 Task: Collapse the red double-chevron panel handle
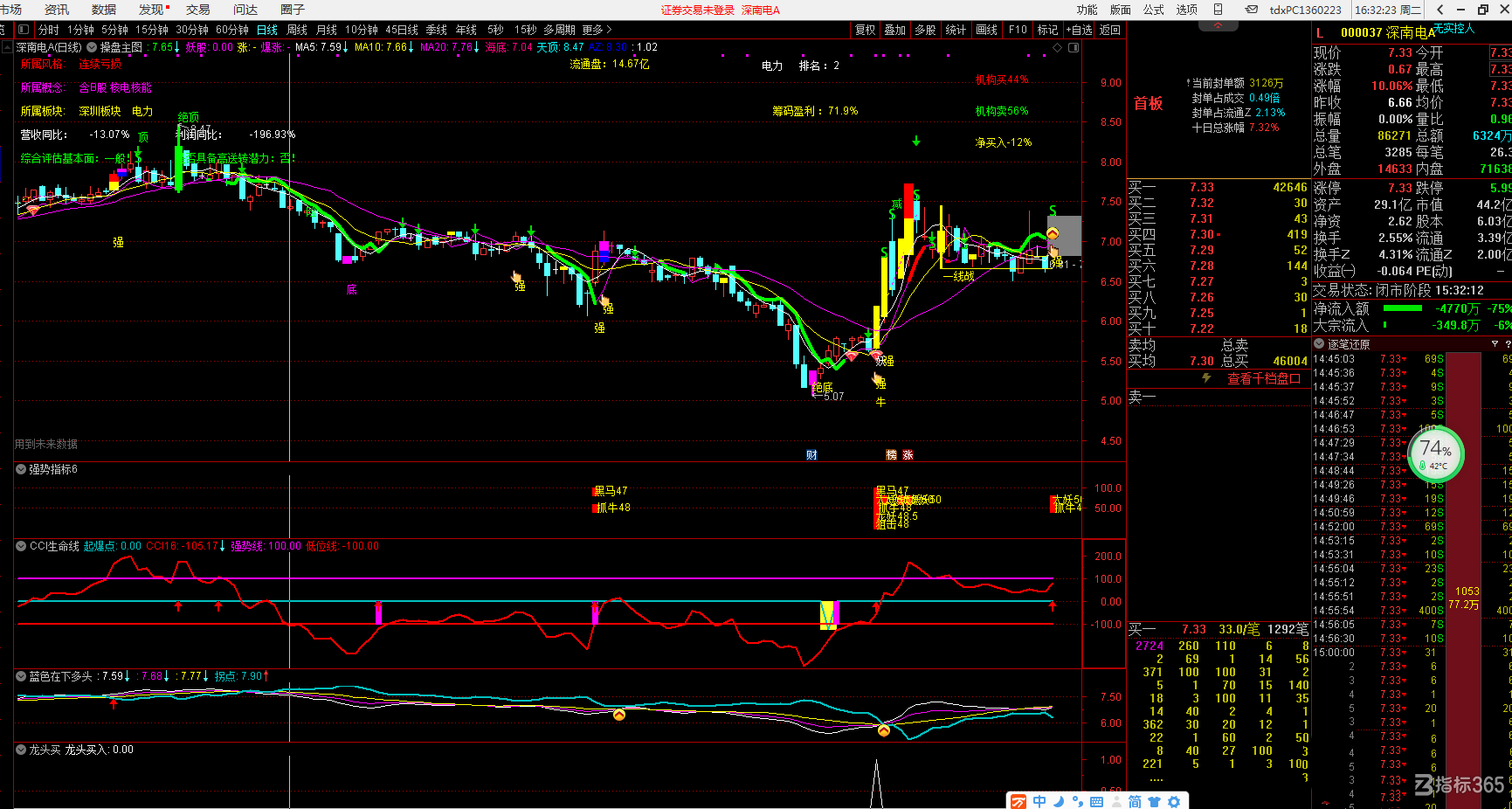coord(1218,26)
